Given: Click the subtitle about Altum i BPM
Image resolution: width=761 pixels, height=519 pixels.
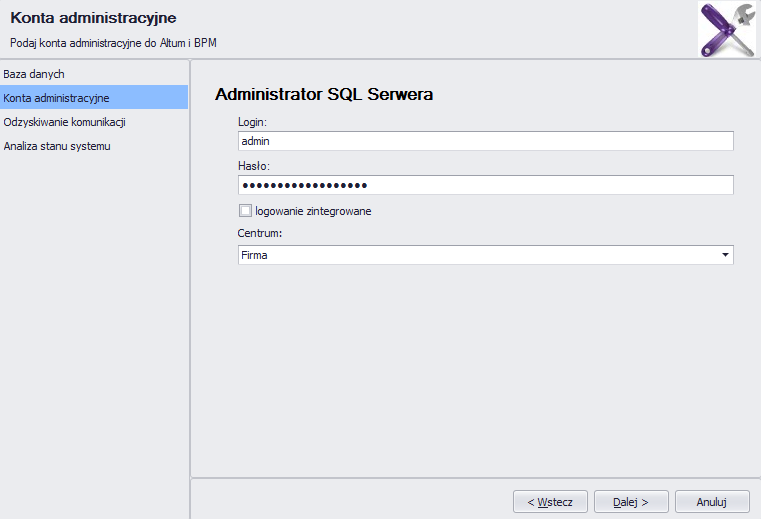Looking at the screenshot, I should pyautogui.click(x=113, y=43).
